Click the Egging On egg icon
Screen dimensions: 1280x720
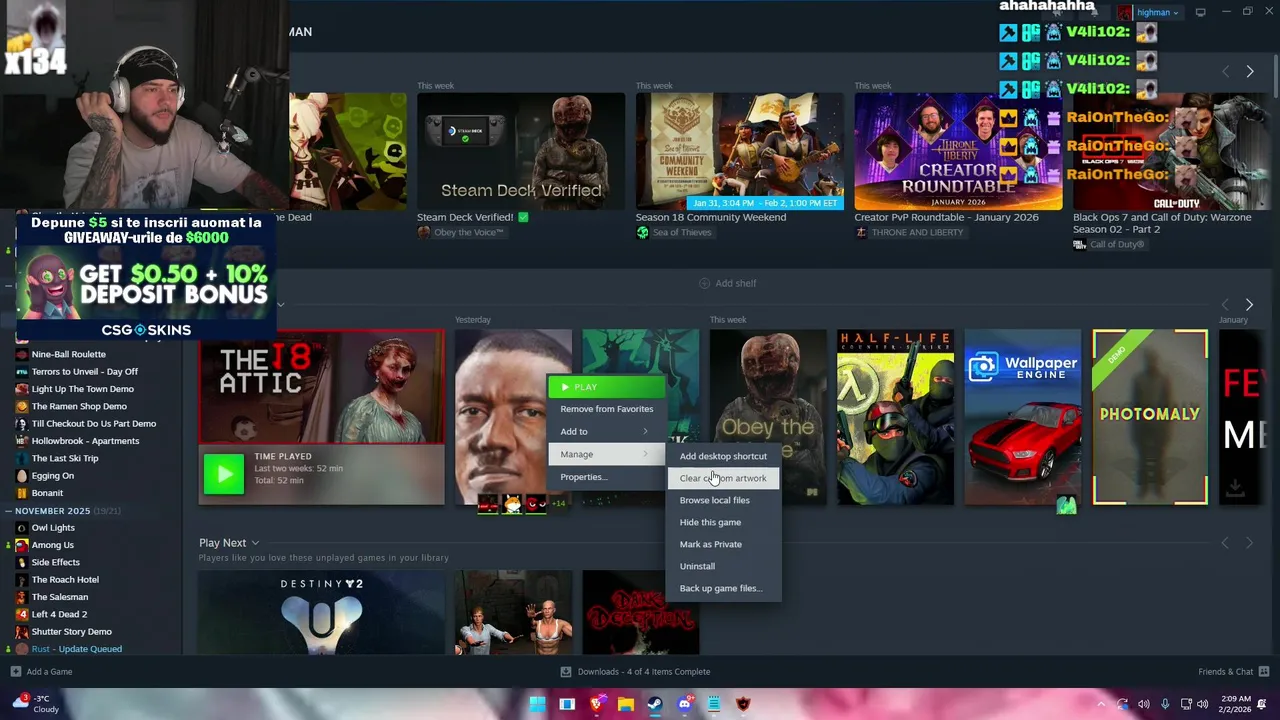[x=22, y=476]
